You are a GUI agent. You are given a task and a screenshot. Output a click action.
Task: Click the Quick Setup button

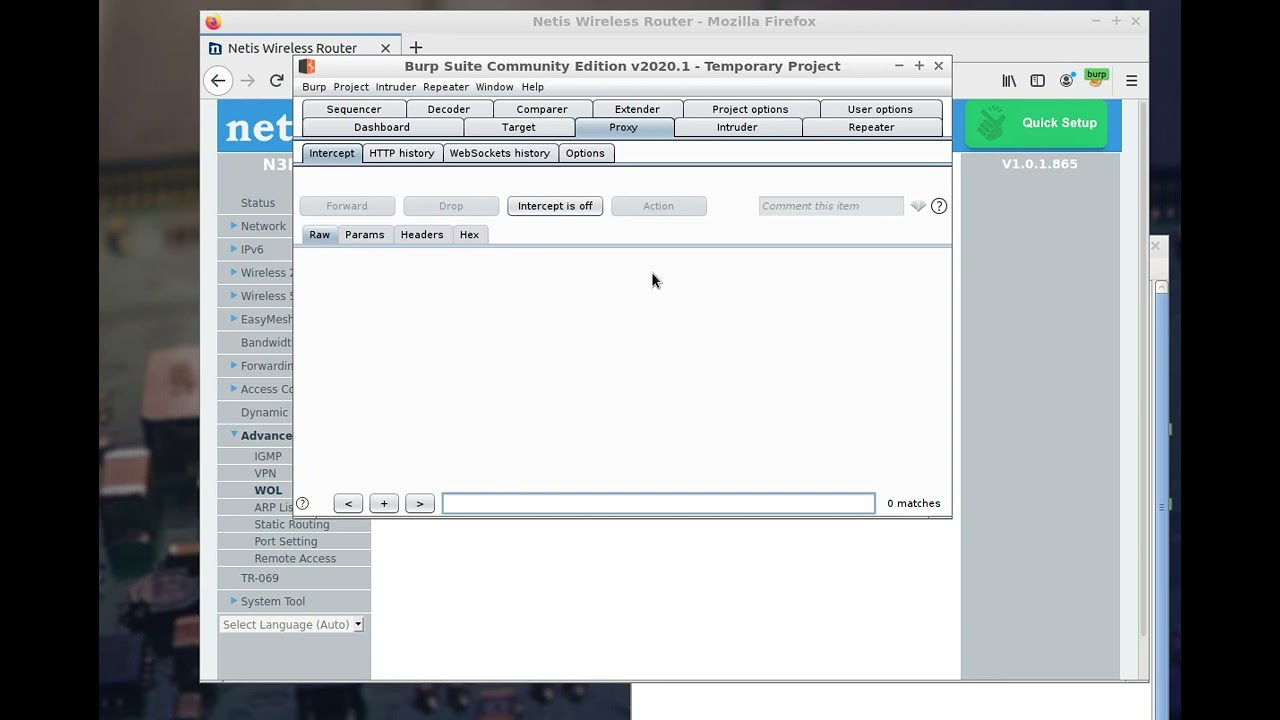(x=1036, y=123)
